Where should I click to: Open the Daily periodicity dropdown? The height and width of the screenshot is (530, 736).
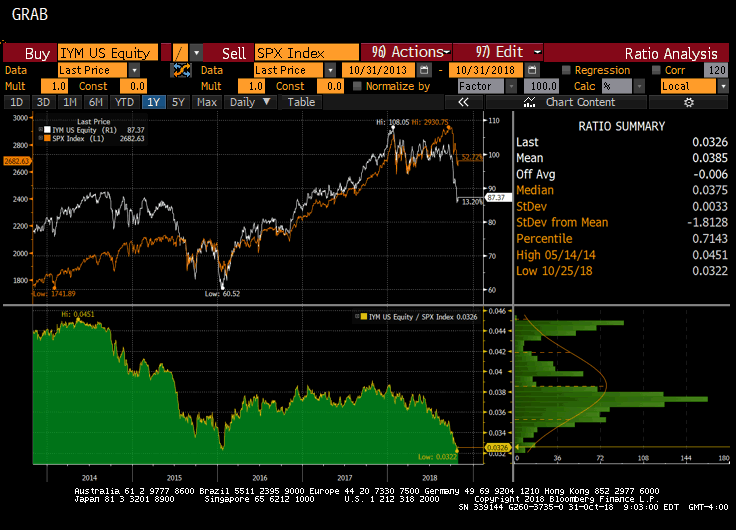(250, 102)
